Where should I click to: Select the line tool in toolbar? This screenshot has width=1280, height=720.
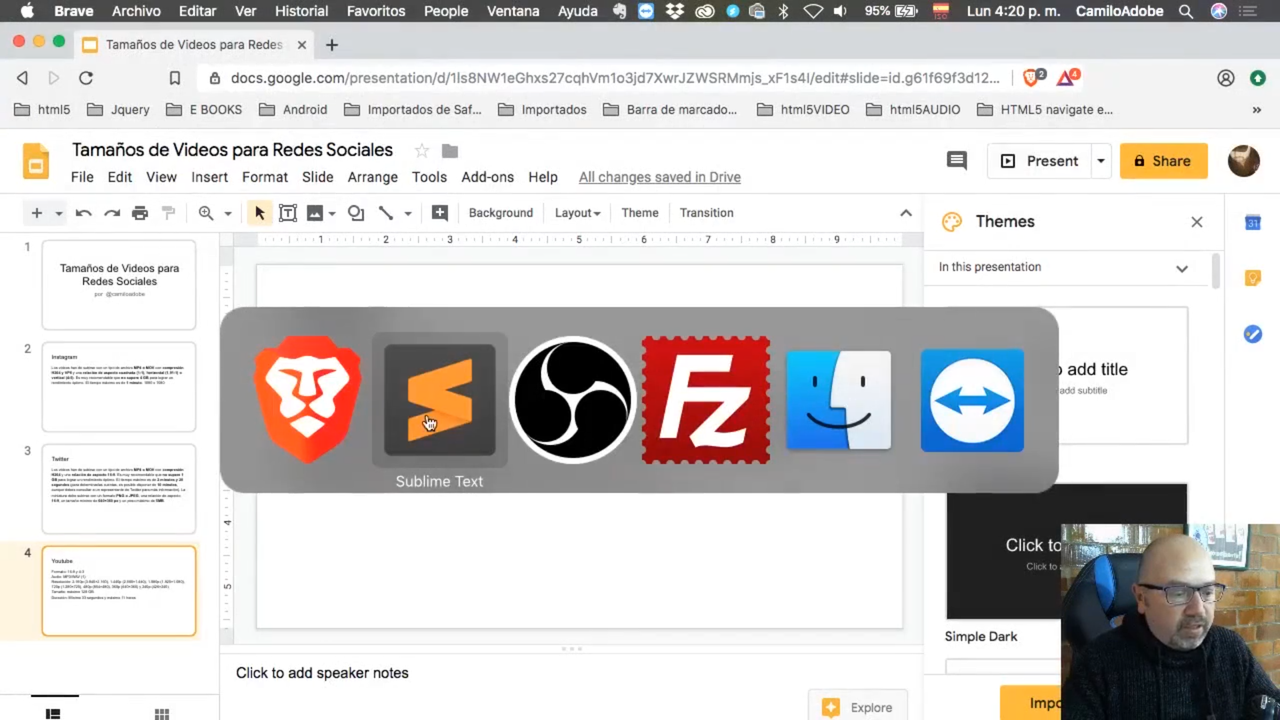pos(386,213)
